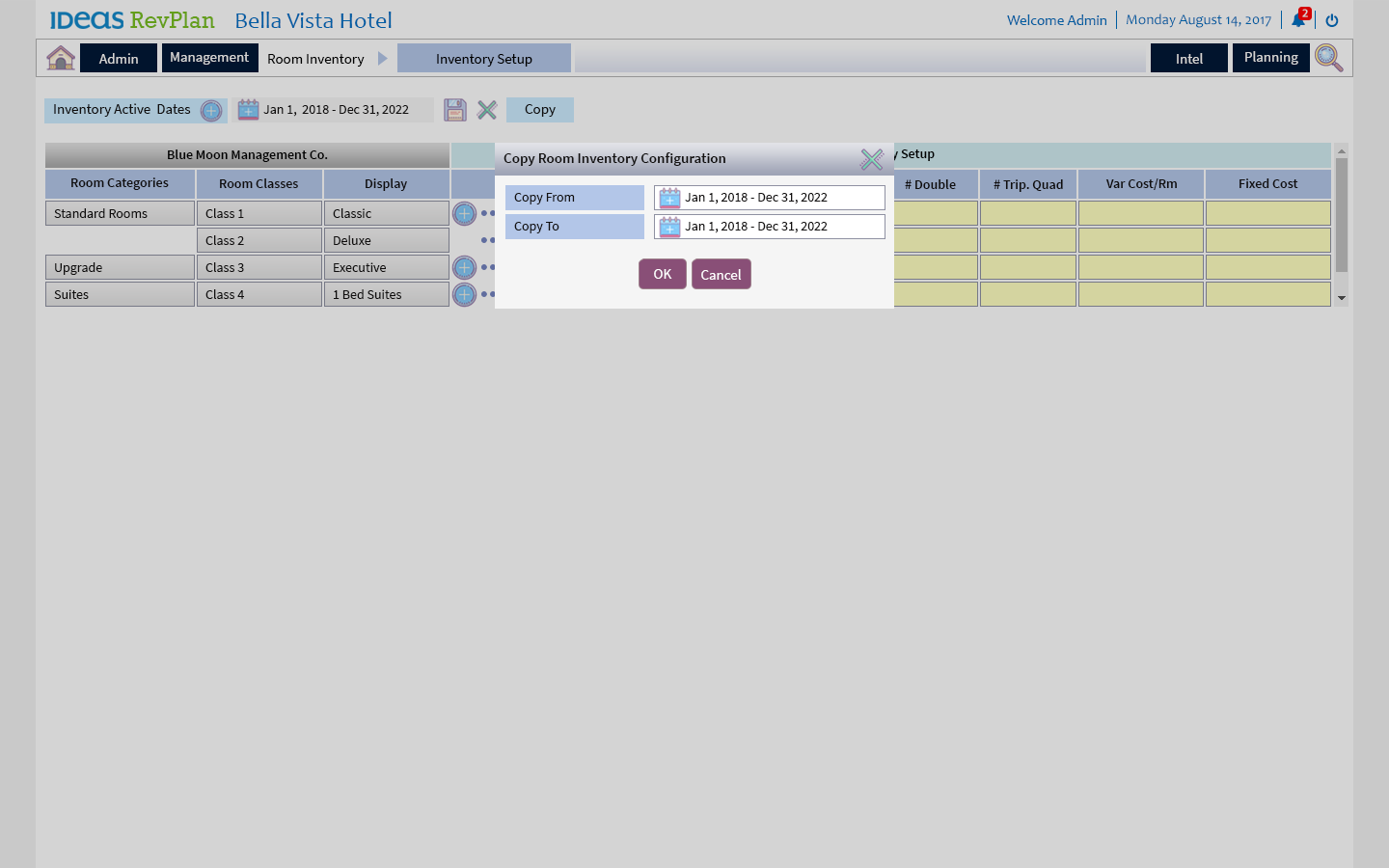Open the magnifier search icon
Viewport: 1389px width, 868px height.
[1328, 58]
